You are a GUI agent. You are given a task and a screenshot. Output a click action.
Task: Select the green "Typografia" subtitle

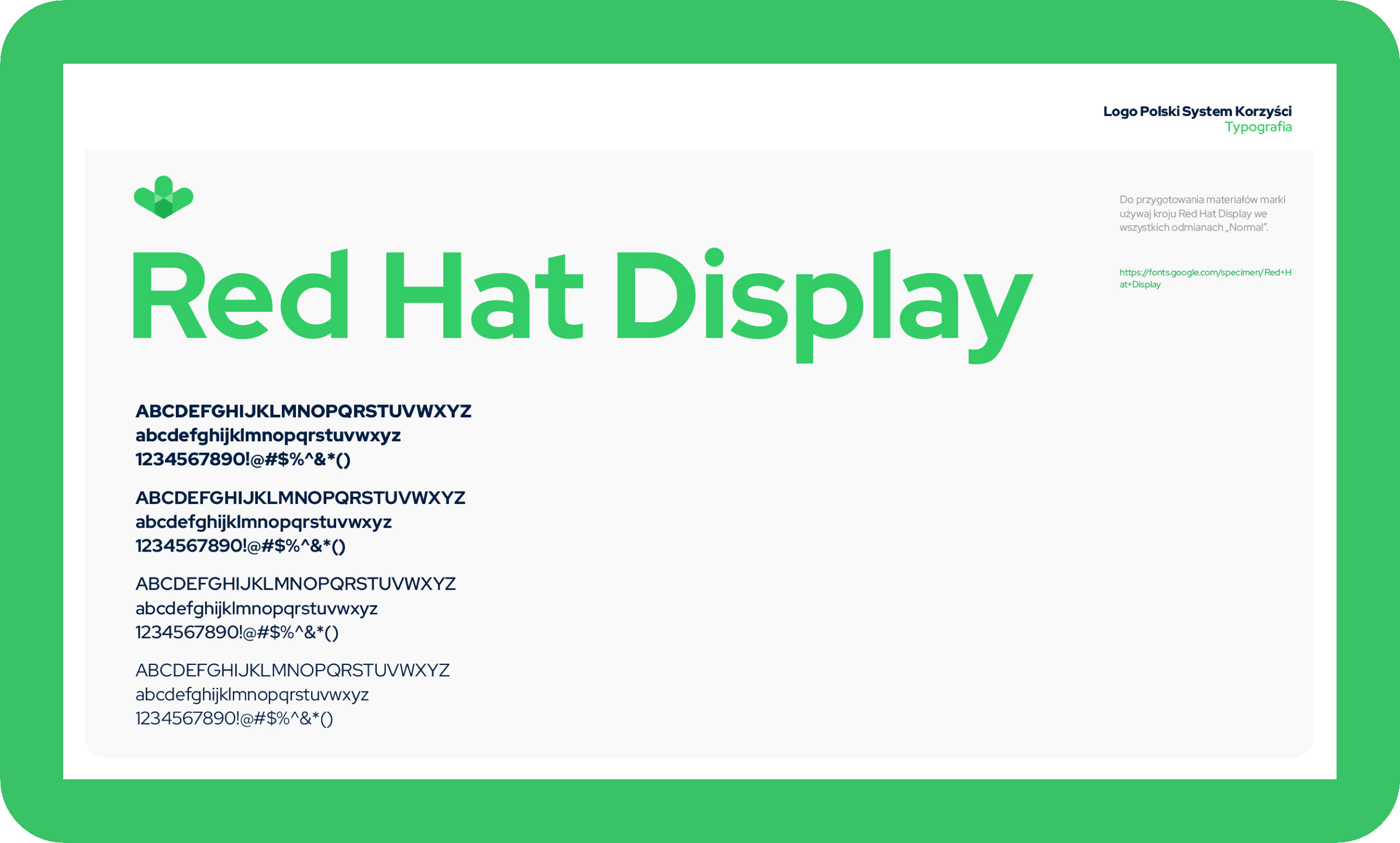pyautogui.click(x=1257, y=127)
